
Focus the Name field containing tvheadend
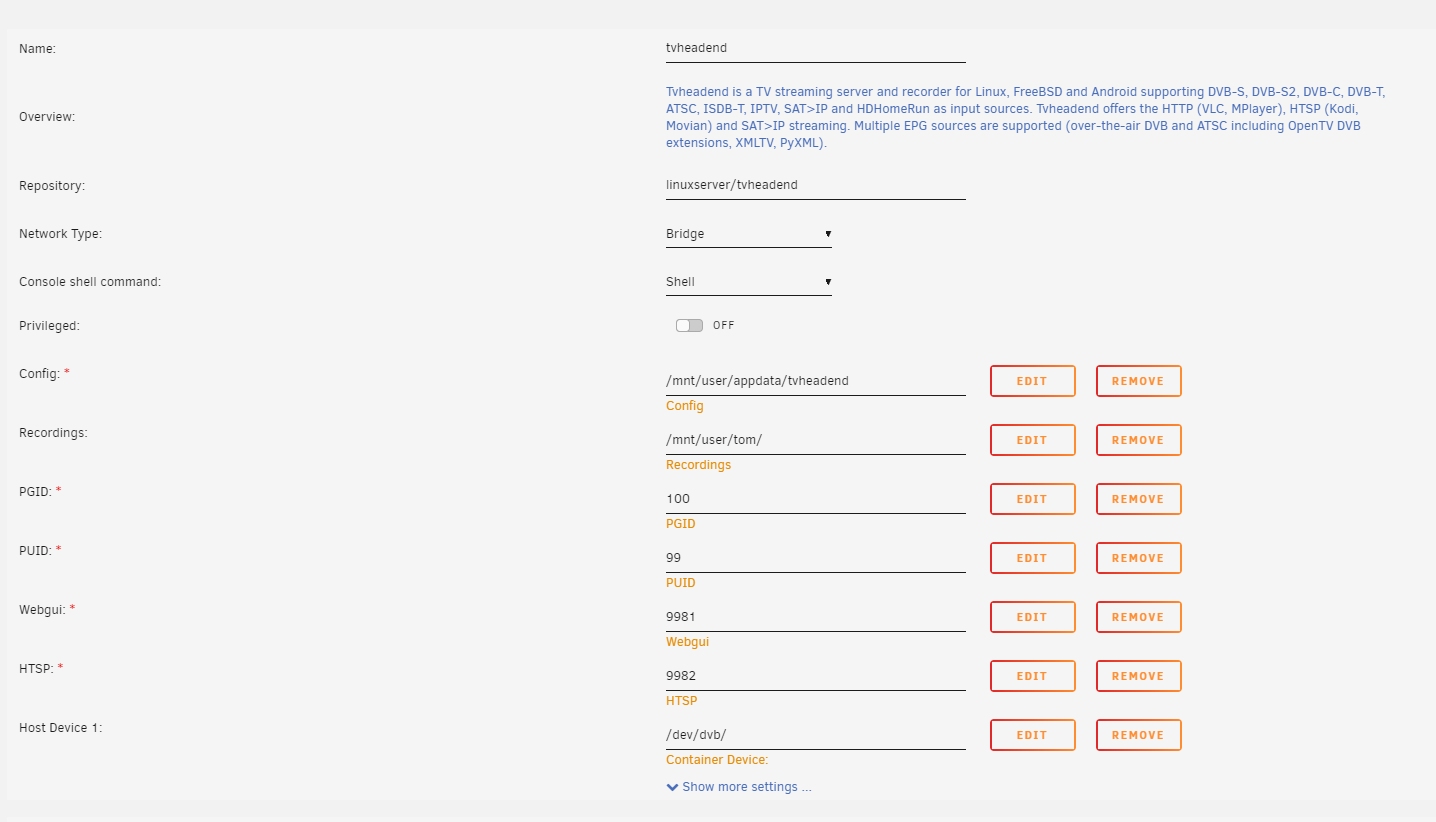click(x=816, y=48)
